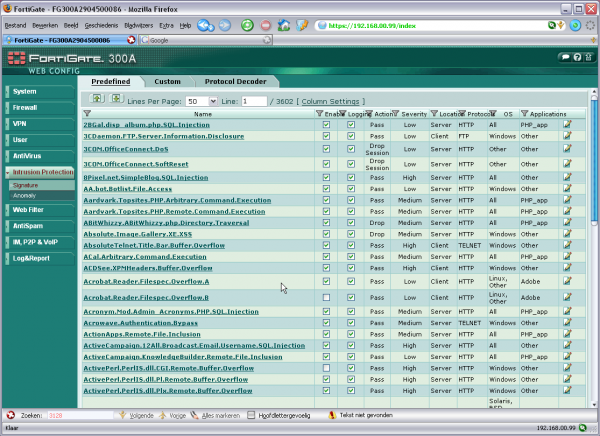Expand the User menu section

click(x=40, y=140)
